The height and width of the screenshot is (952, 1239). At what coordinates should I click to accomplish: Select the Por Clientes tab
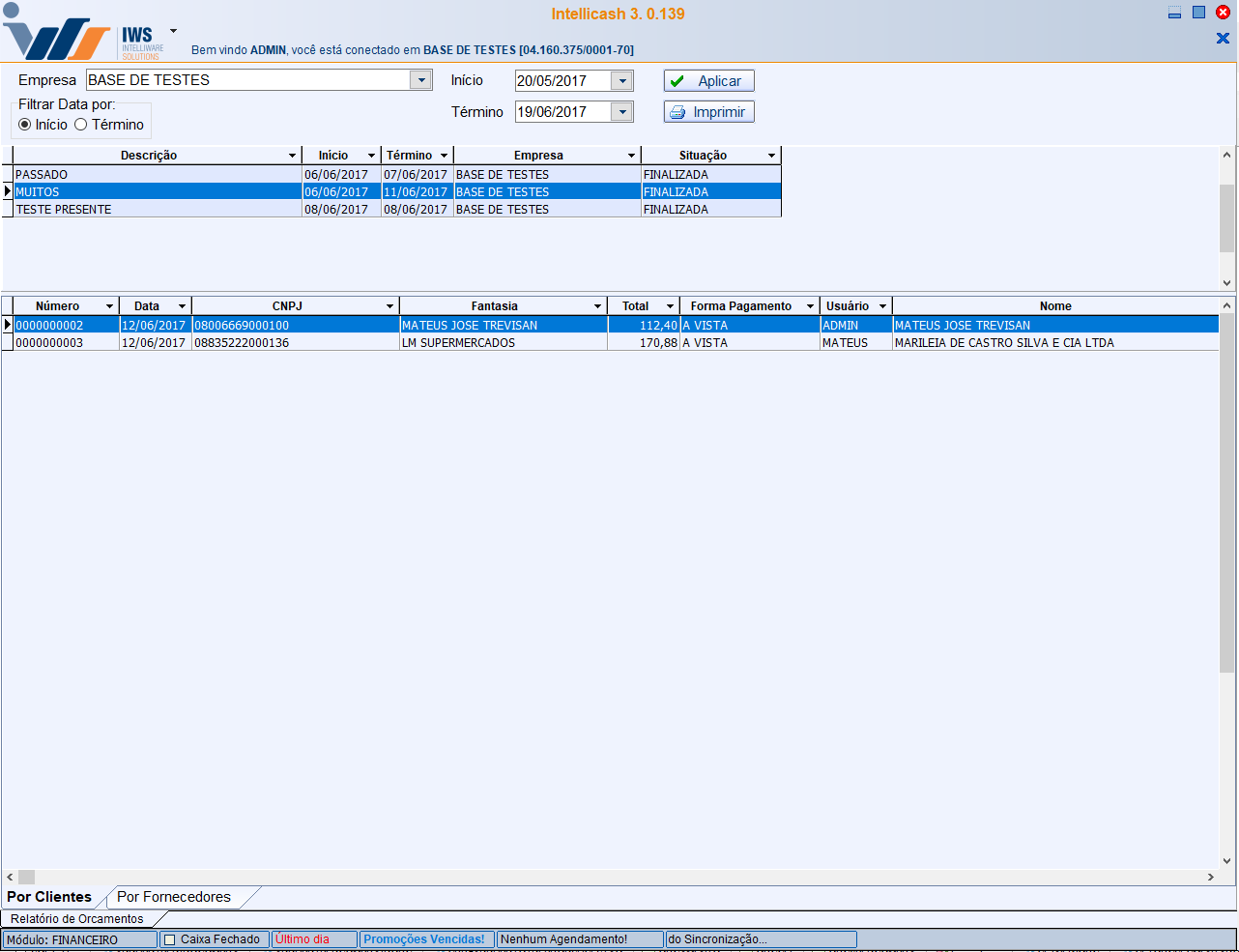49,897
